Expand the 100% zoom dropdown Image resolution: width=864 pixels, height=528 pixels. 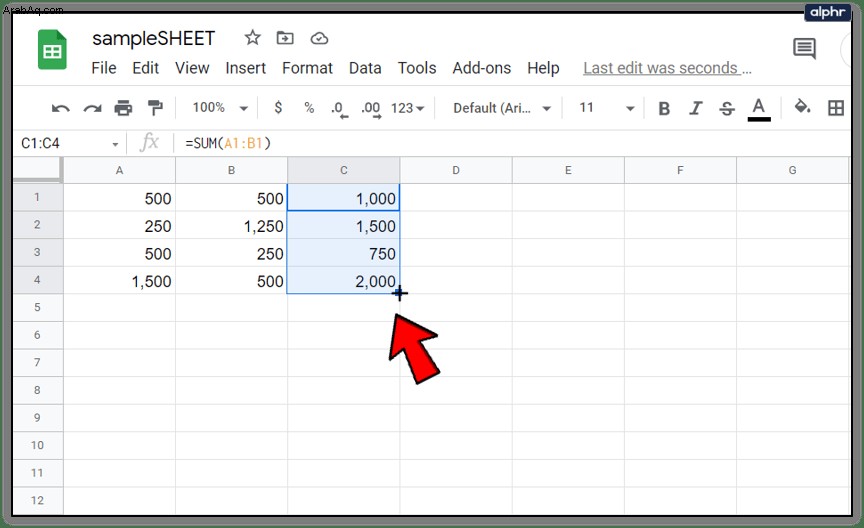pyautogui.click(x=220, y=107)
